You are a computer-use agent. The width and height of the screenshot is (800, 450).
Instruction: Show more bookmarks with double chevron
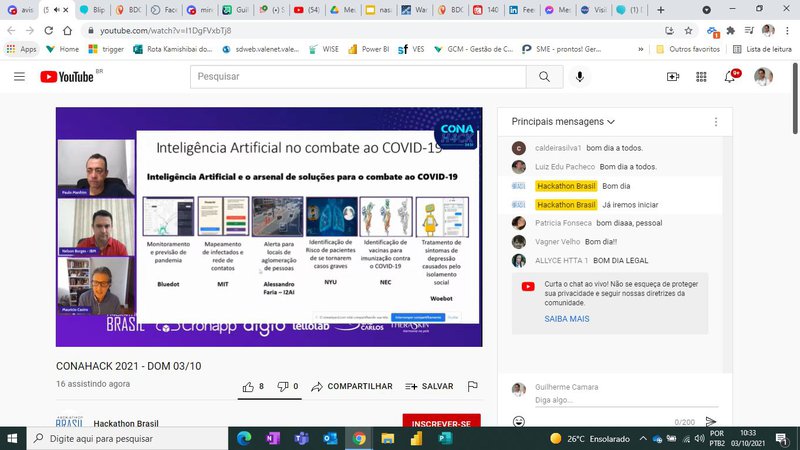pyautogui.click(x=640, y=49)
